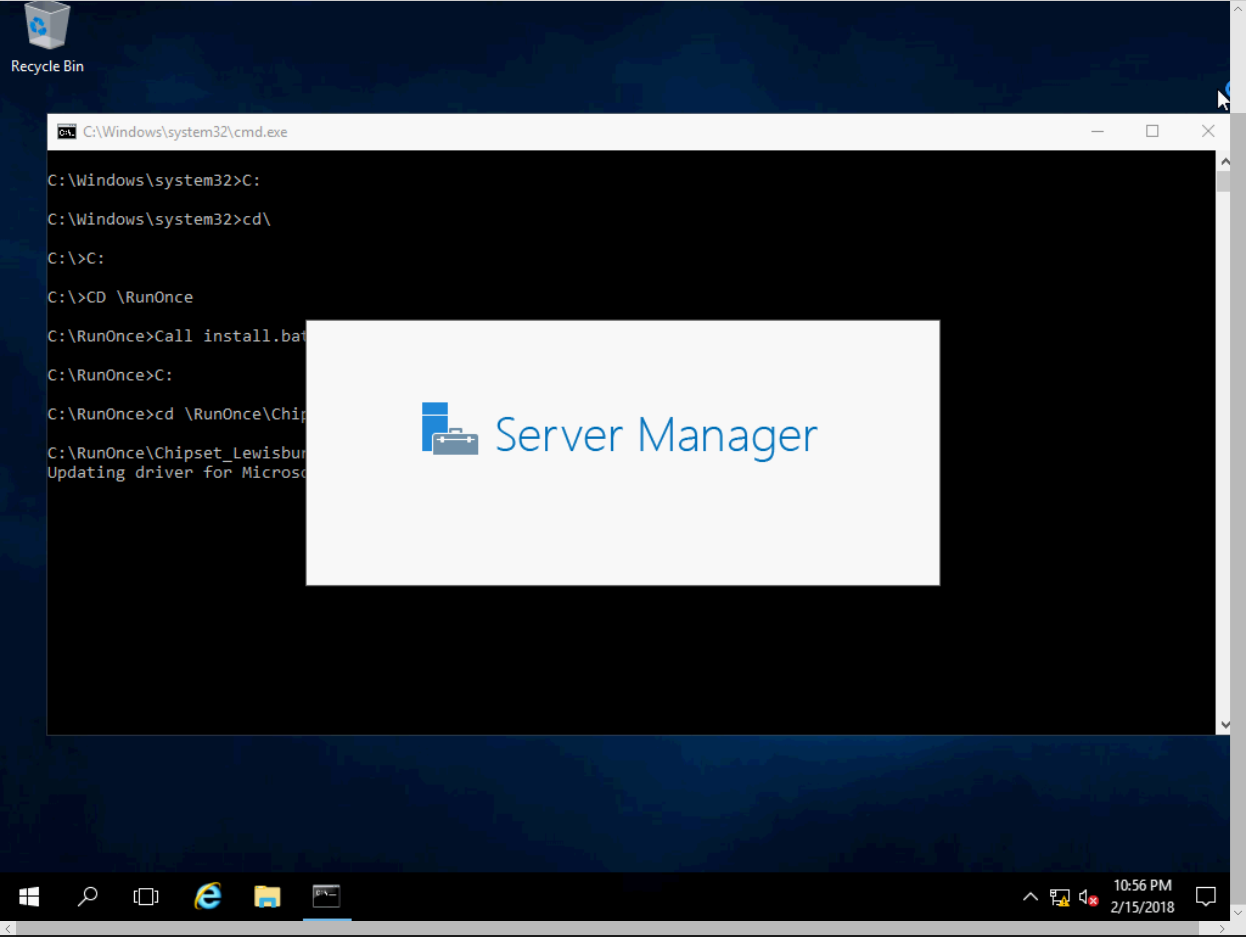Click cmd window scrollbar up arrow
1246x937 pixels.
[x=1224, y=160]
